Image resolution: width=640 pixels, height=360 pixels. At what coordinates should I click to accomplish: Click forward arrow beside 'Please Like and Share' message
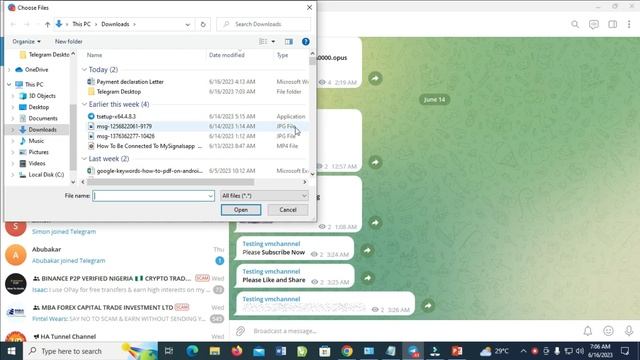(367, 278)
